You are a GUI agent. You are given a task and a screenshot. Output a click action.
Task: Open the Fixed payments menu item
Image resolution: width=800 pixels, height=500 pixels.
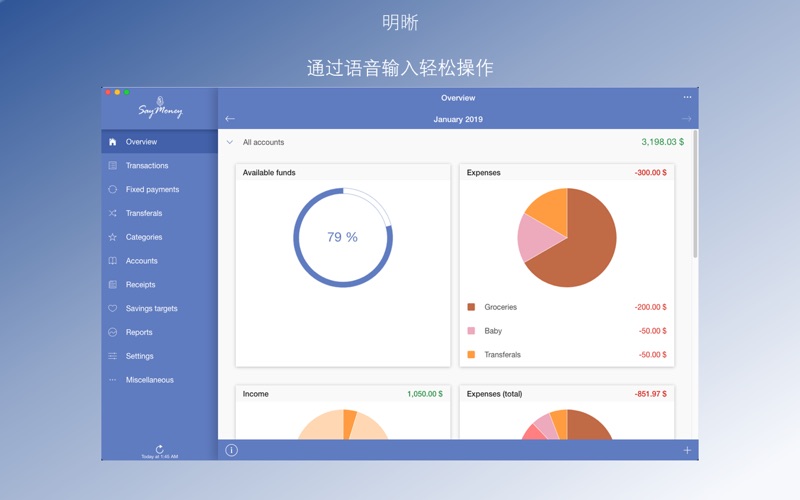point(160,189)
